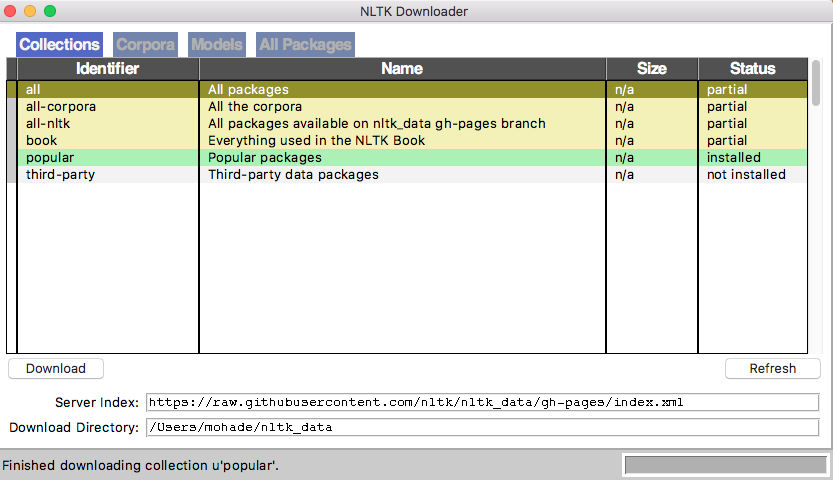The image size is (833, 480).
Task: Switch to the All Packages tab
Action: 305,45
